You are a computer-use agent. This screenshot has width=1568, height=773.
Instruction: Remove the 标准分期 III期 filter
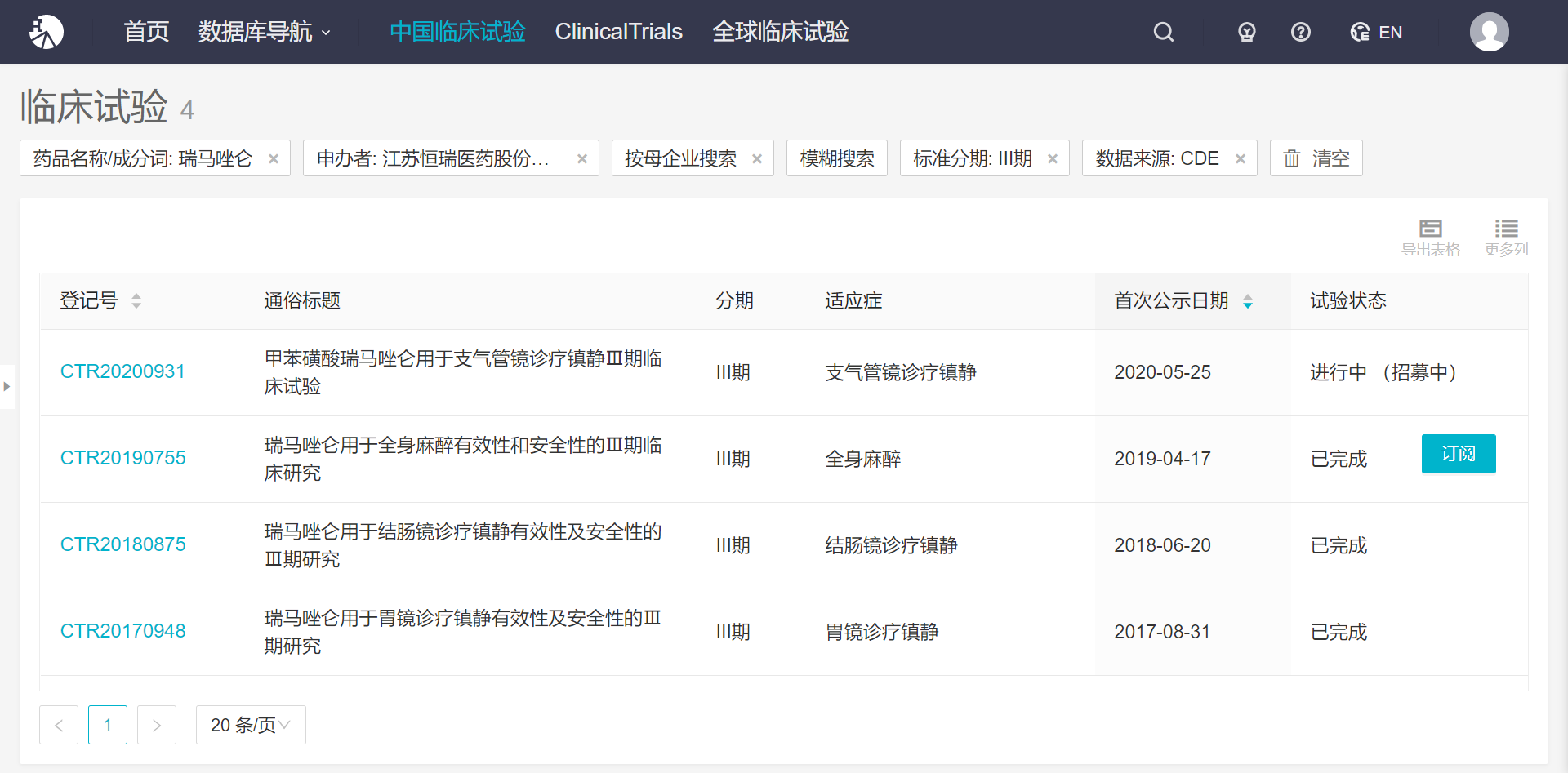point(1053,158)
